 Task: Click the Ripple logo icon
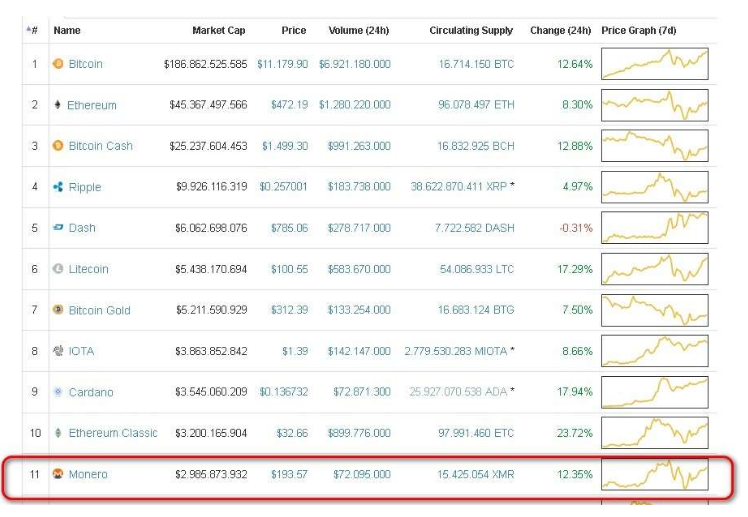point(58,187)
